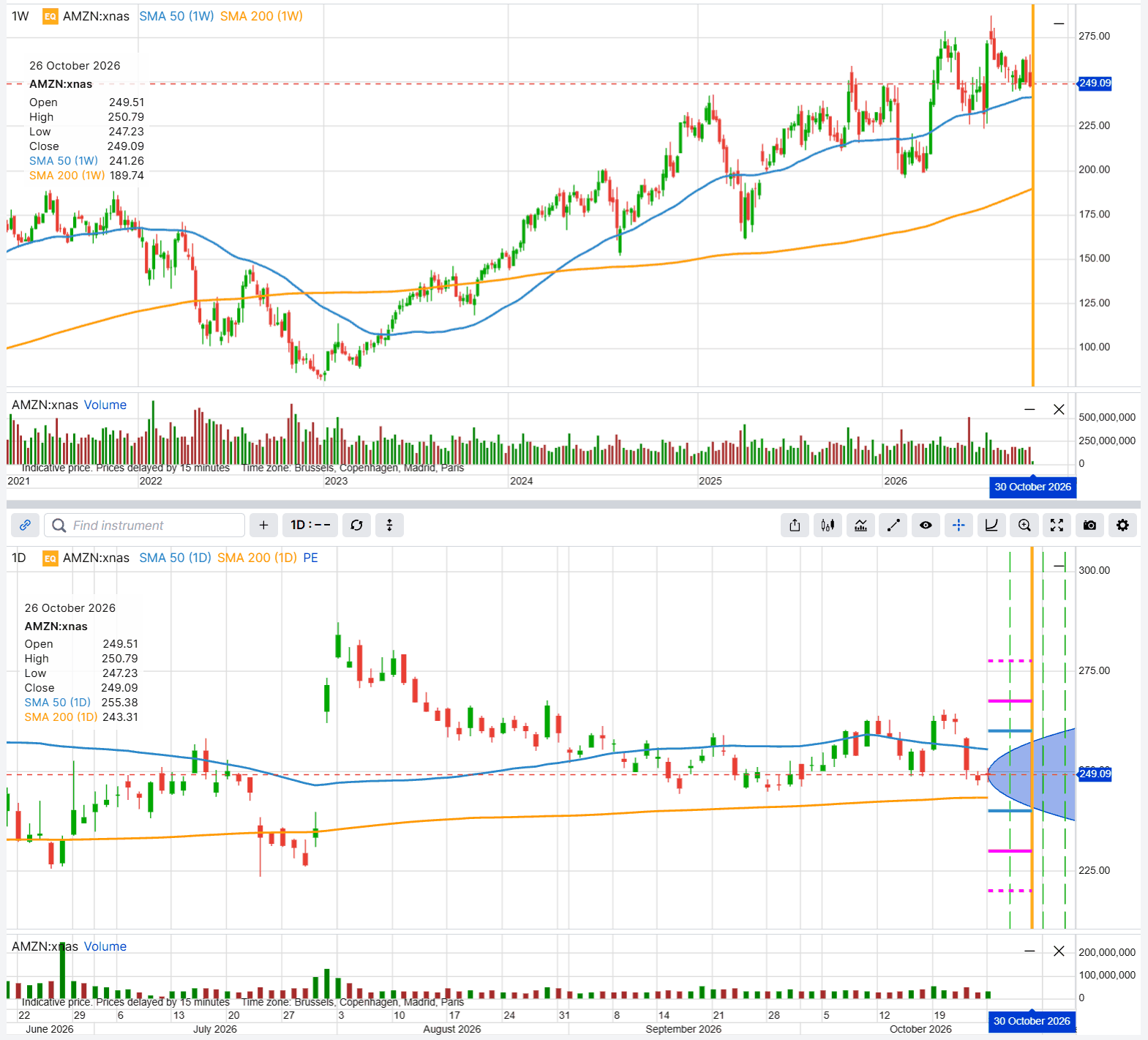The image size is (1148, 1040).
Task: Click the SMA 50 (1D) value 255.38 in the legend
Action: coord(120,703)
